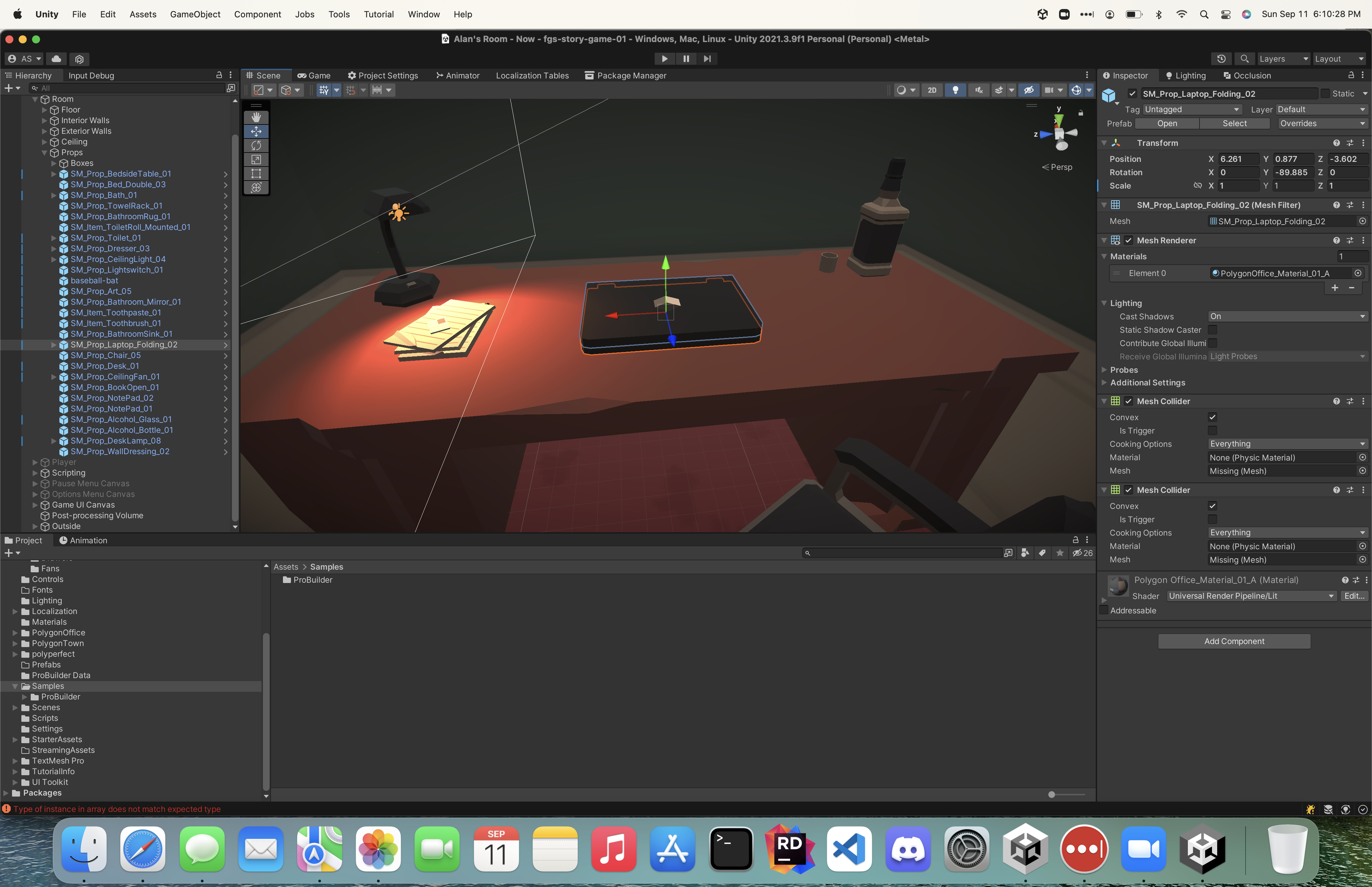Open the Overrides dropdown
The height and width of the screenshot is (887, 1372).
click(1323, 124)
